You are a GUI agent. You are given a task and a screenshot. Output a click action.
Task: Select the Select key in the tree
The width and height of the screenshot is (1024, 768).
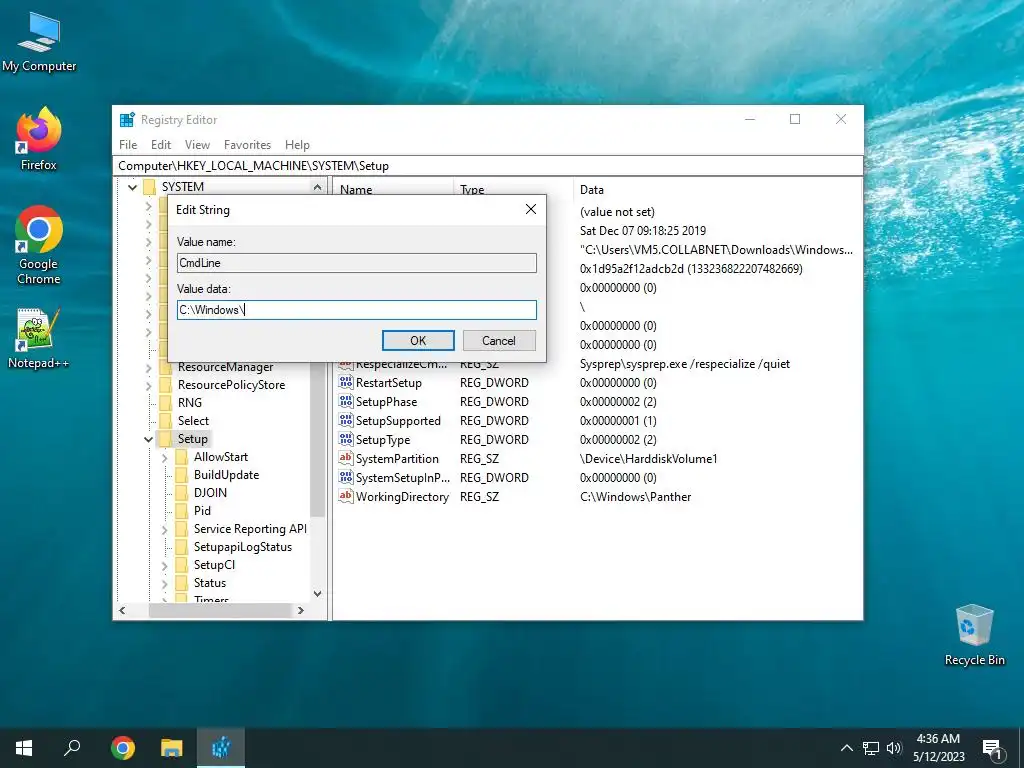193,421
